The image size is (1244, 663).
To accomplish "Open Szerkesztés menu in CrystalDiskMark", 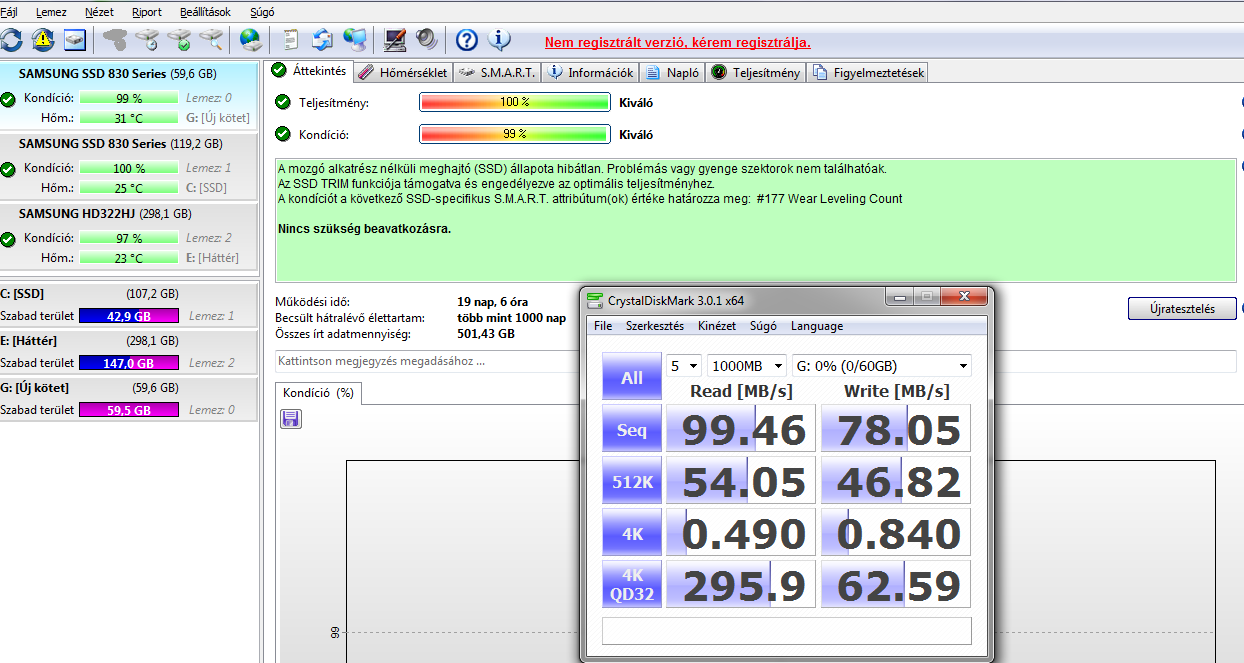I will pyautogui.click(x=655, y=326).
